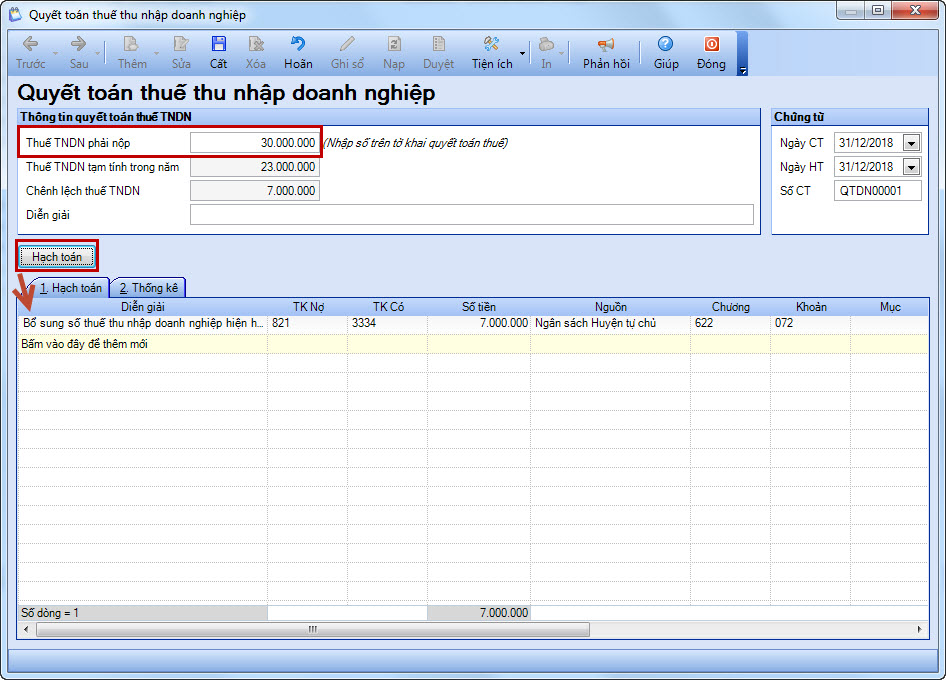The image size is (946, 680).
Task: Save with the Cất disk icon
Action: [x=218, y=44]
